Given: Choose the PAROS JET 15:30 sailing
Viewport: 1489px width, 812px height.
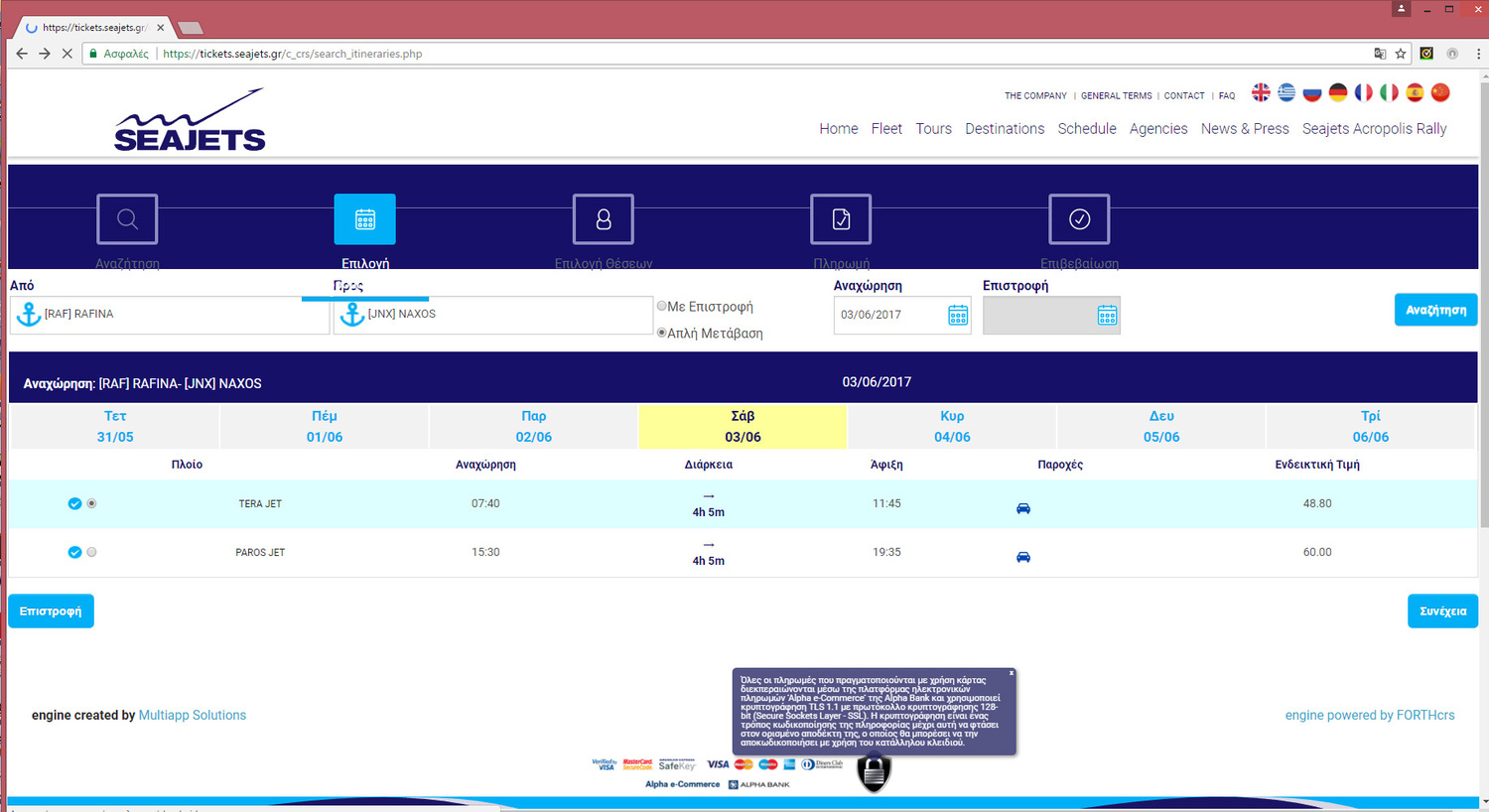Looking at the screenshot, I should 91,552.
